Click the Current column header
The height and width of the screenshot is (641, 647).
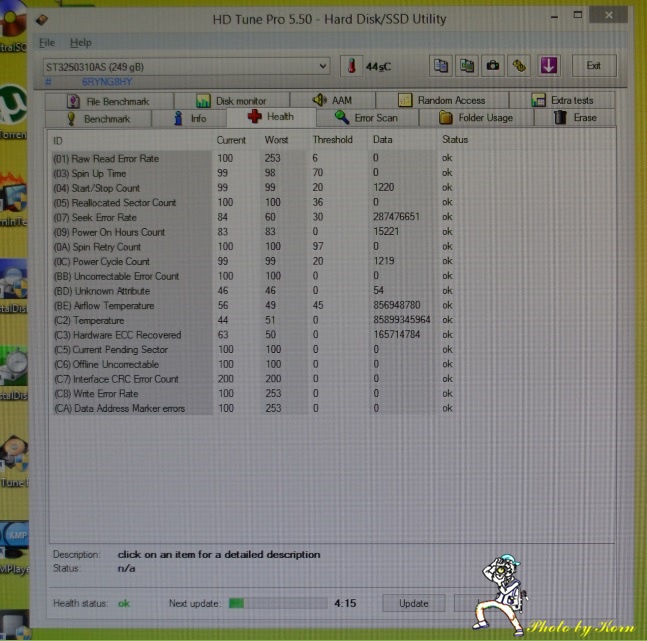(231, 140)
